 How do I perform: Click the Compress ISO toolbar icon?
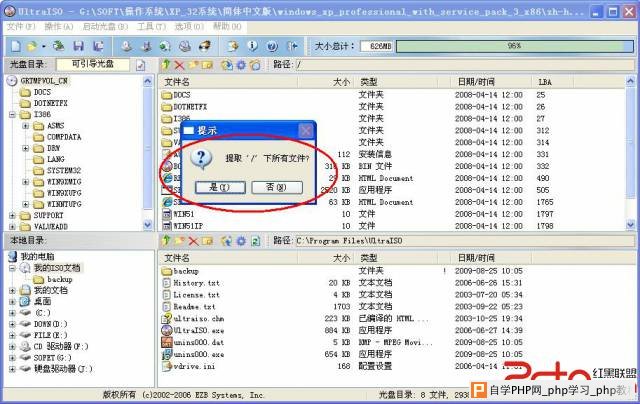(146, 46)
